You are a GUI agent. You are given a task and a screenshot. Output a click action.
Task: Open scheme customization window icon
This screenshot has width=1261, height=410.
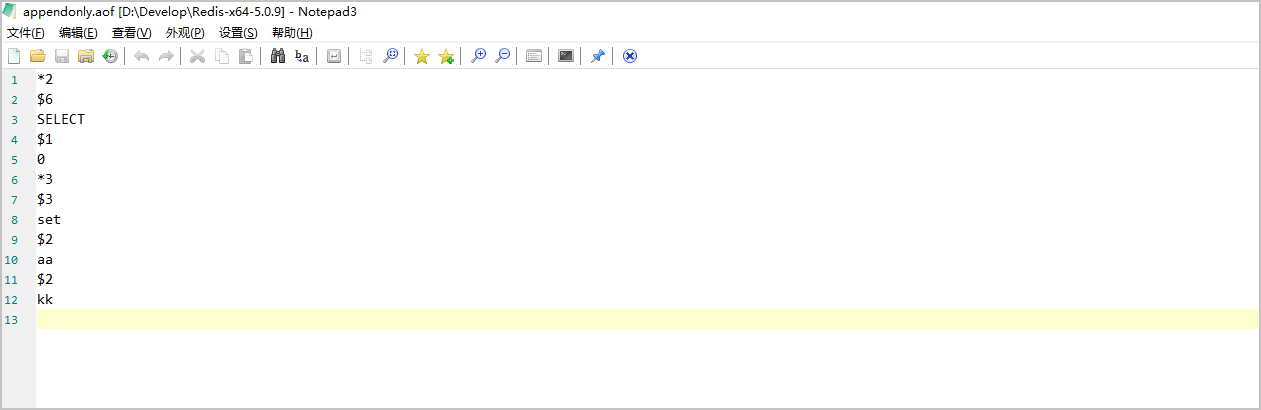click(534, 56)
